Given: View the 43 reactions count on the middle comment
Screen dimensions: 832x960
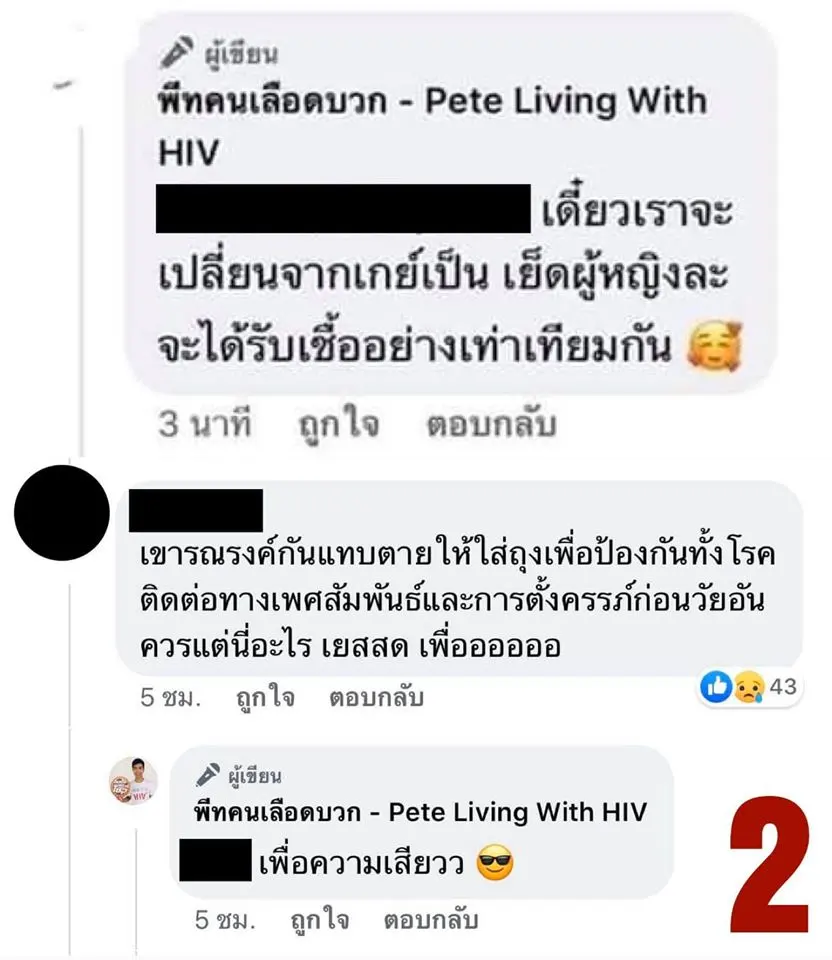Looking at the screenshot, I should [783, 686].
